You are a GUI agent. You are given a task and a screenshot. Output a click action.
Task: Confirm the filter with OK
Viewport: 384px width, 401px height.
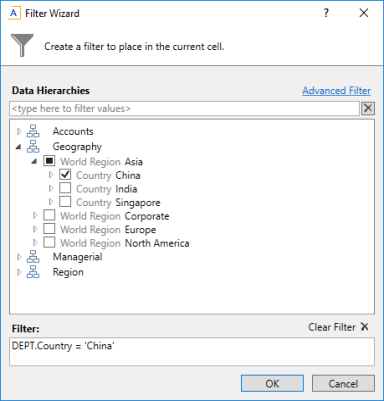tap(272, 383)
